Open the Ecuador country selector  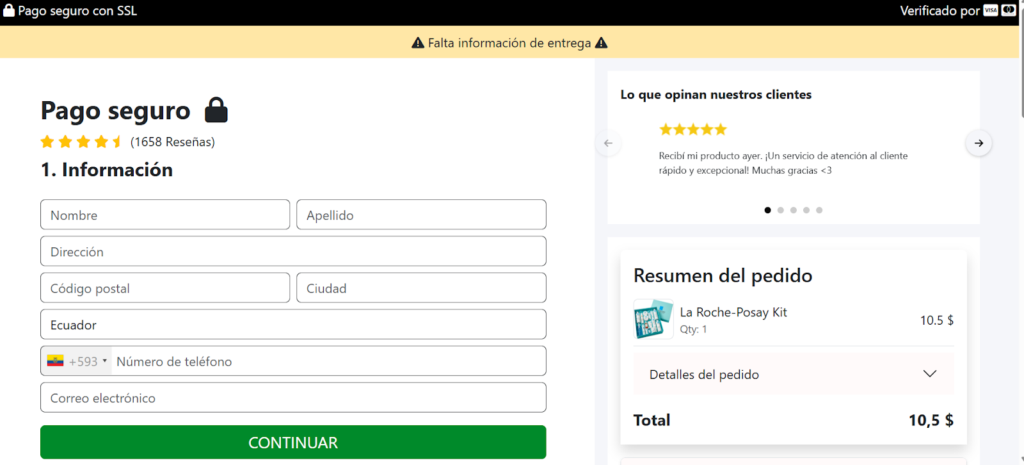click(293, 325)
